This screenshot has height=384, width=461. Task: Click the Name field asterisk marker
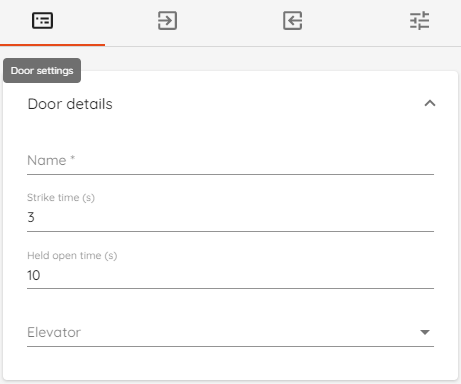[x=72, y=158]
